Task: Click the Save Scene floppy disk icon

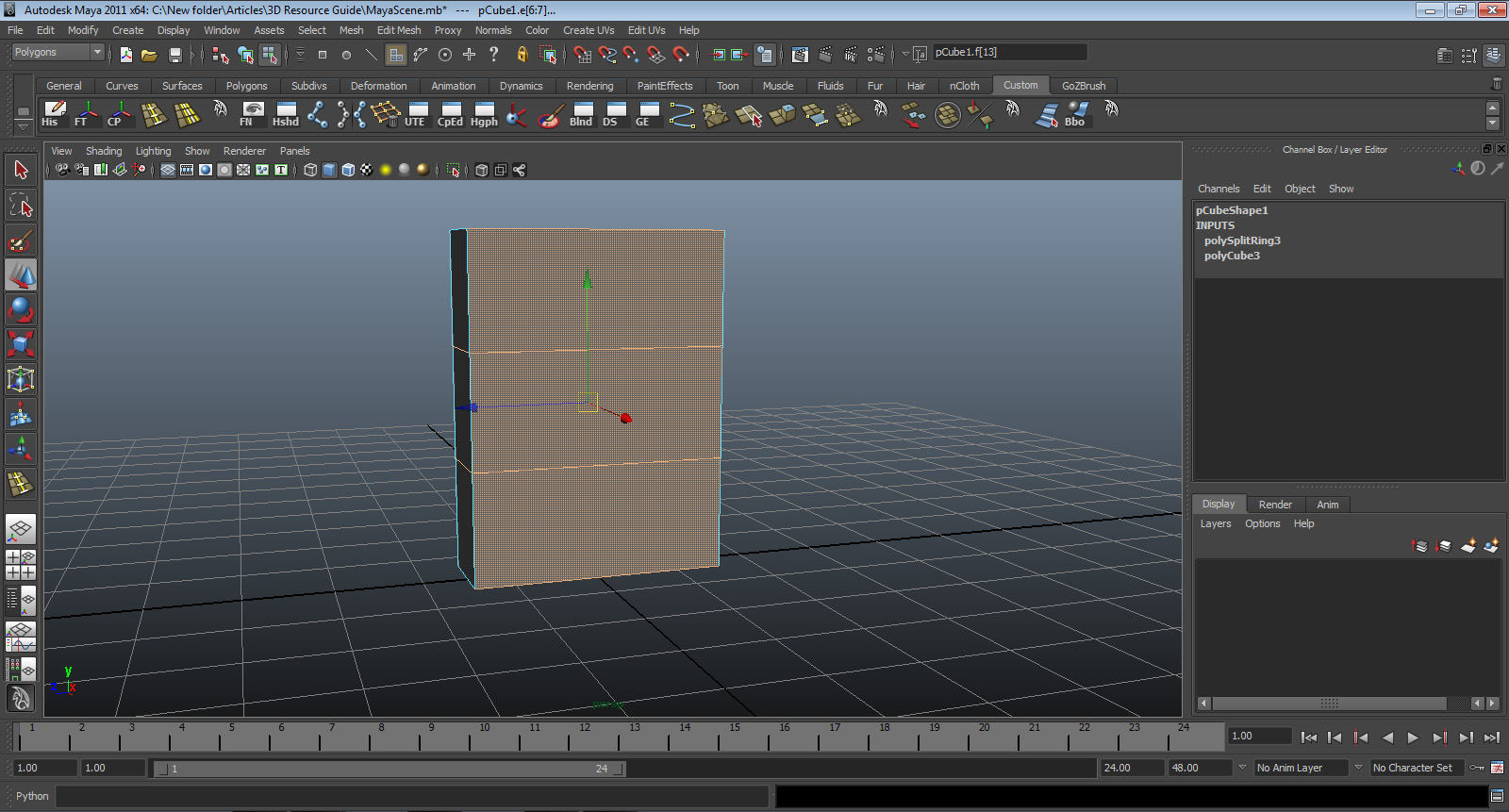Action: click(x=174, y=55)
